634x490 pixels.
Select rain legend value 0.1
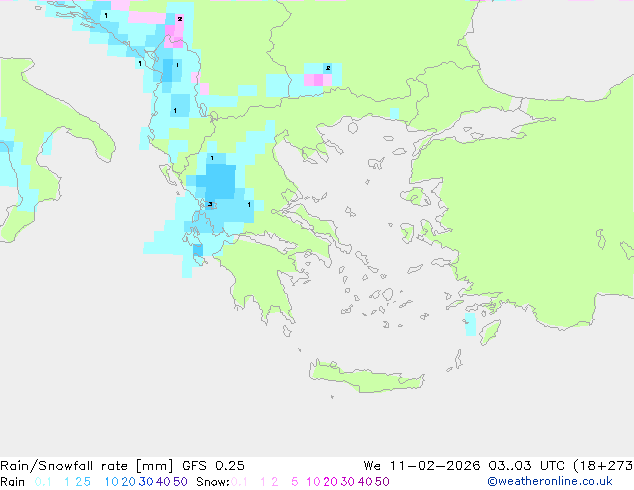click(x=43, y=482)
